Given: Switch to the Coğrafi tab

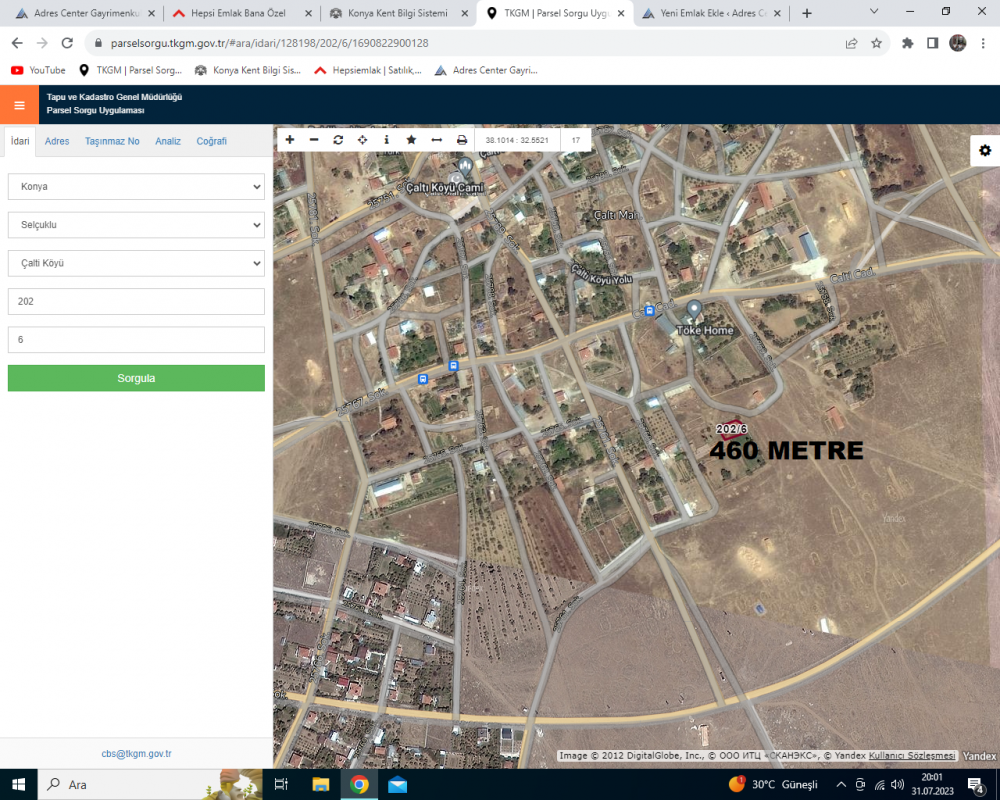Looking at the screenshot, I should (211, 141).
